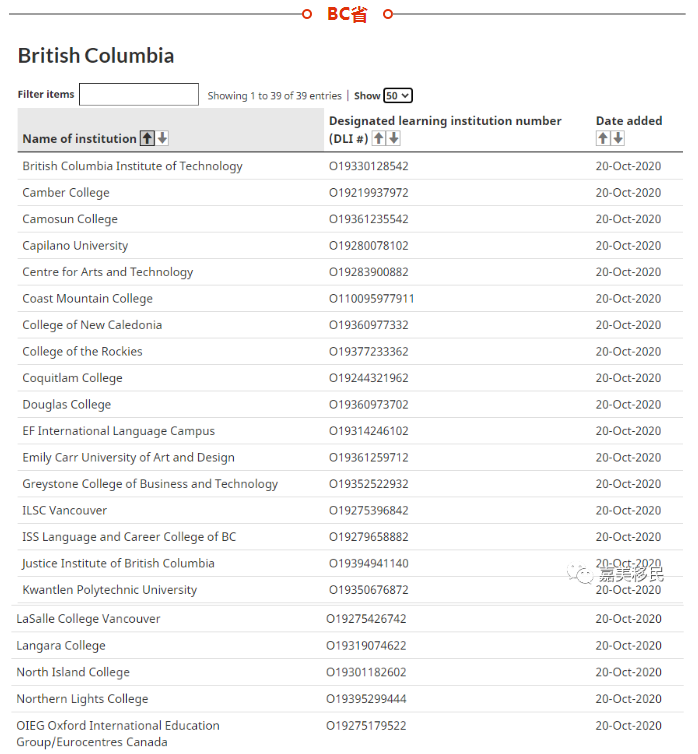Sort institution names ascending with up arrow
Image resolution: width=698 pixels, height=754 pixels.
coord(147,138)
